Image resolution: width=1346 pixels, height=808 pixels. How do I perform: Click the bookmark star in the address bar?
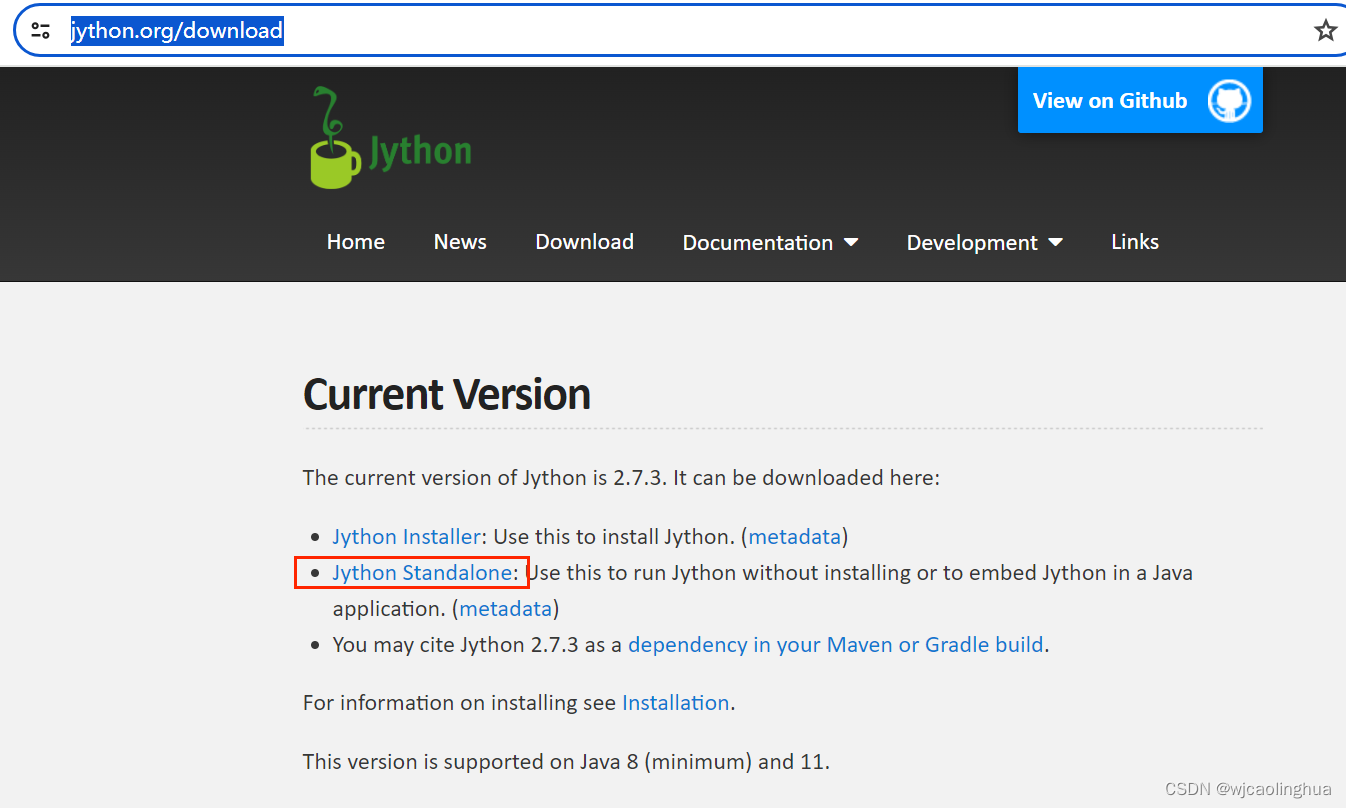[x=1325, y=30]
